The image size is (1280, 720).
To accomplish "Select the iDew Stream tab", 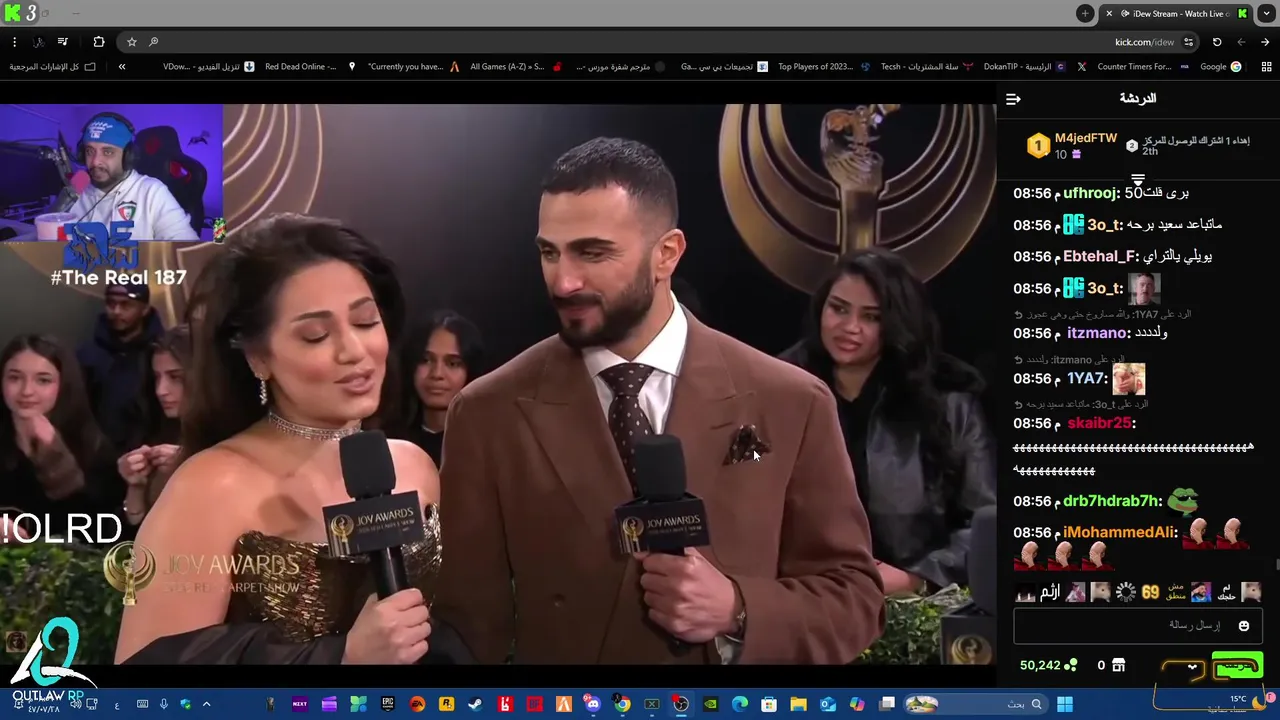I will [1176, 13].
